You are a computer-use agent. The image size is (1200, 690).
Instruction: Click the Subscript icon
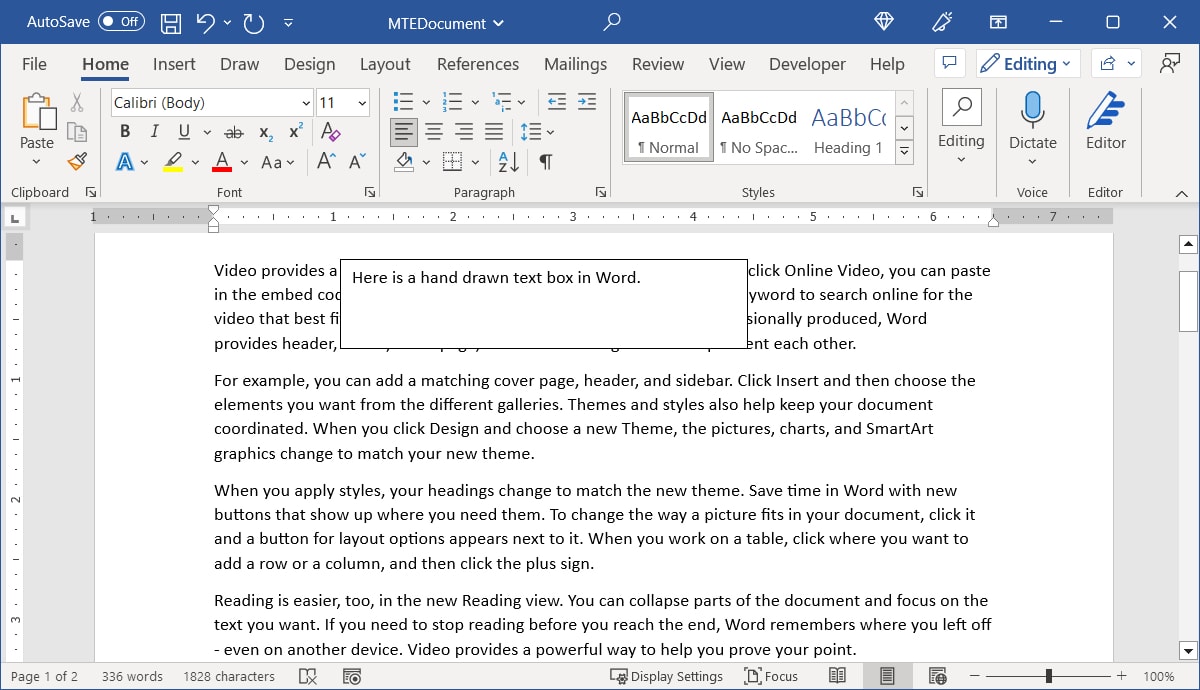click(264, 131)
